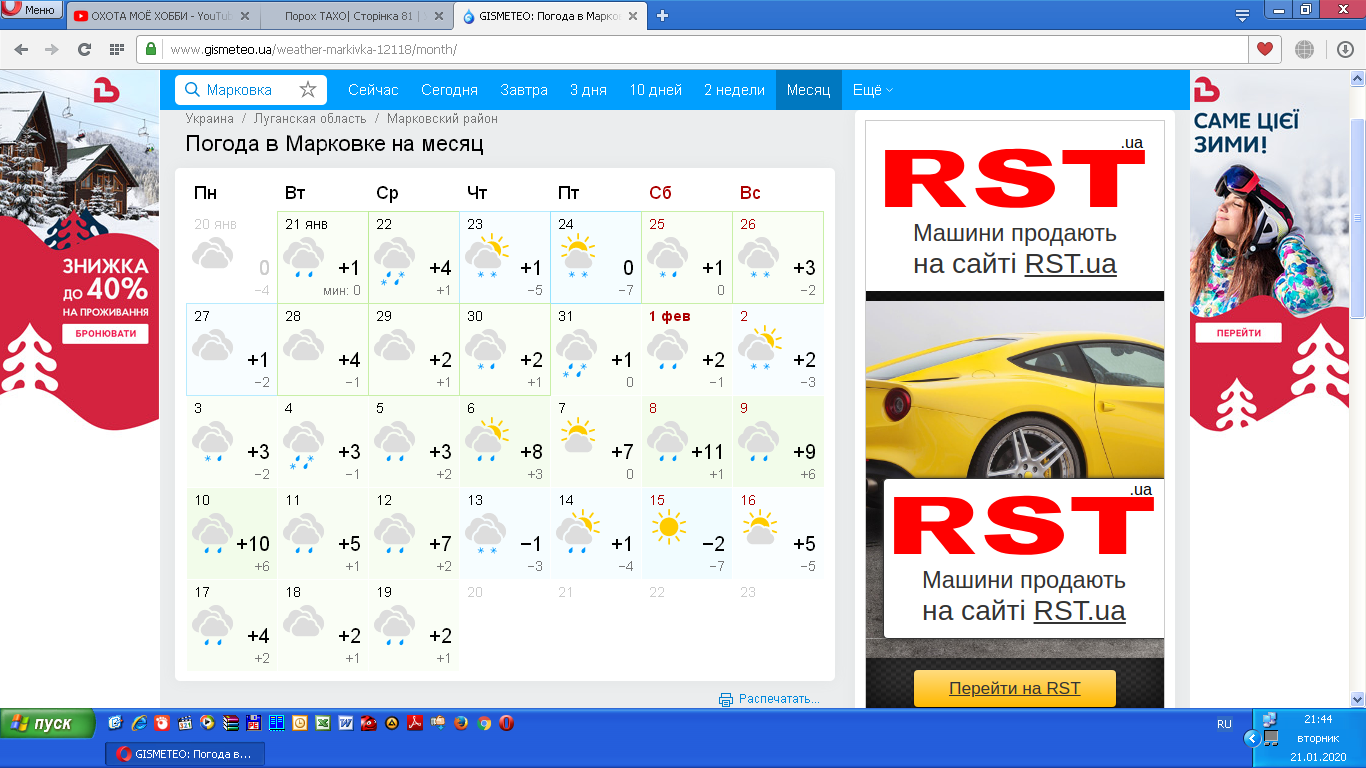Click the printer icon next to Распечатать
The height and width of the screenshot is (768, 1366).
726,699
